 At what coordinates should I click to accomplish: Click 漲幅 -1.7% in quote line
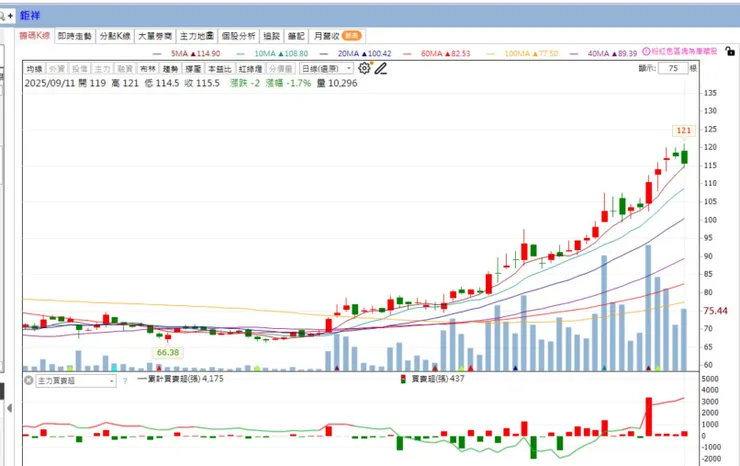[288, 83]
